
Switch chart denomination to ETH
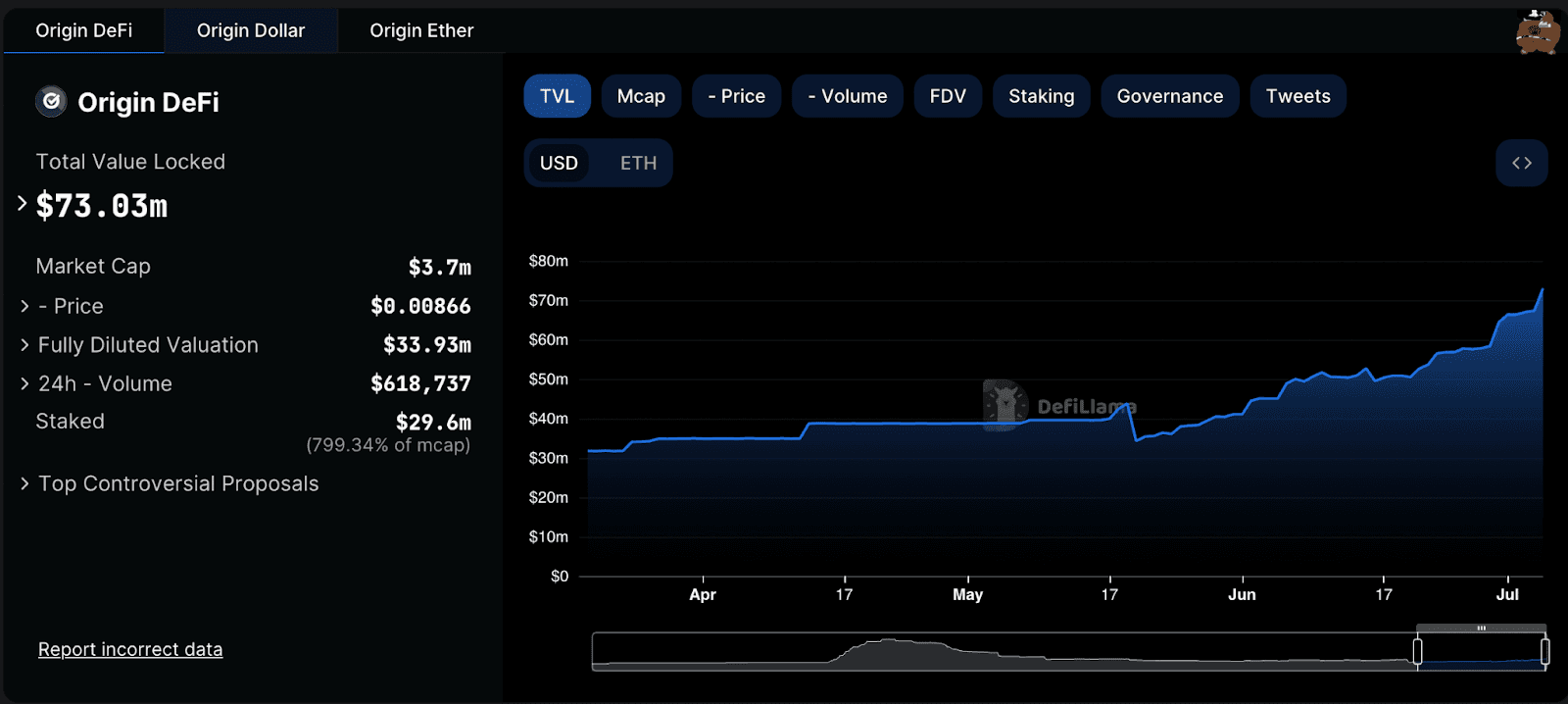tap(638, 163)
